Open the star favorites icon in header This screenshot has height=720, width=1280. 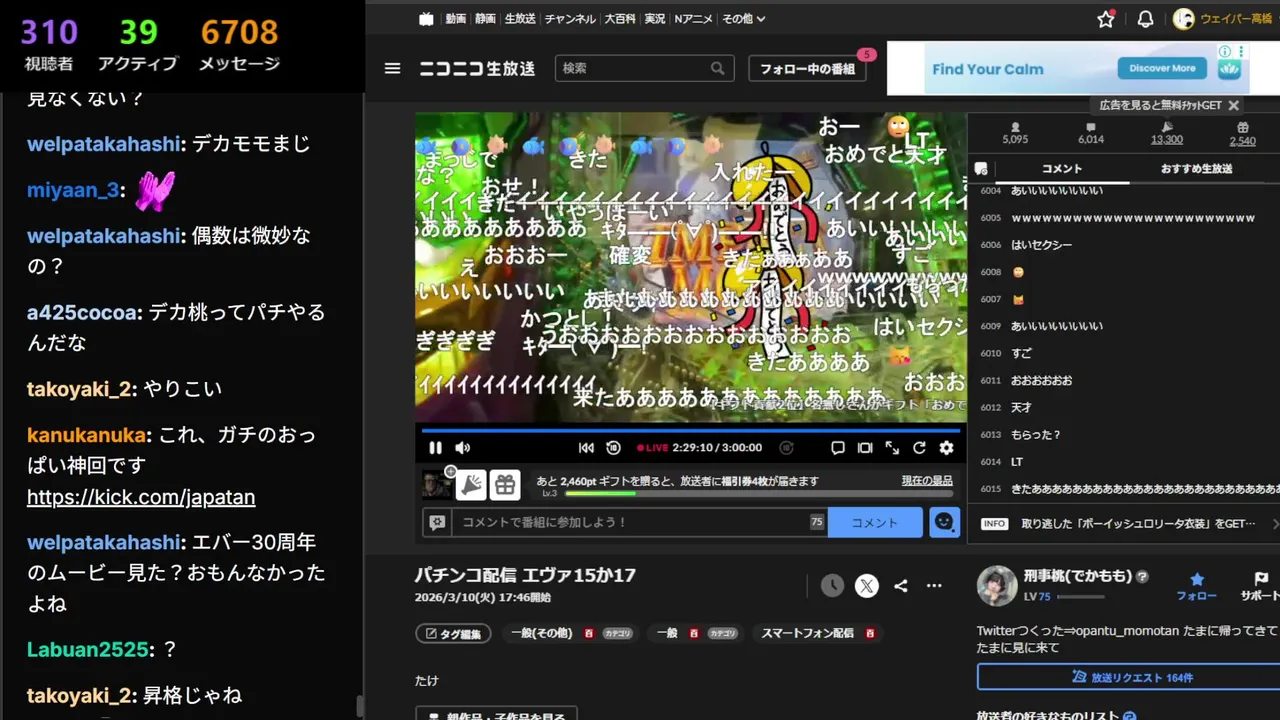[1105, 19]
